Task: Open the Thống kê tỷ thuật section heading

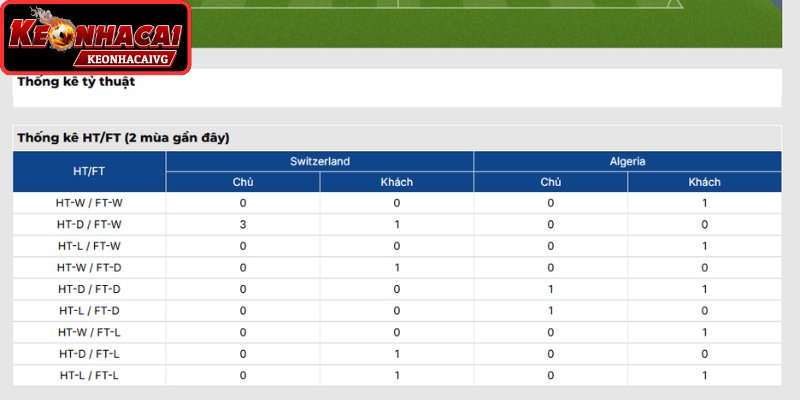Action: (76, 82)
